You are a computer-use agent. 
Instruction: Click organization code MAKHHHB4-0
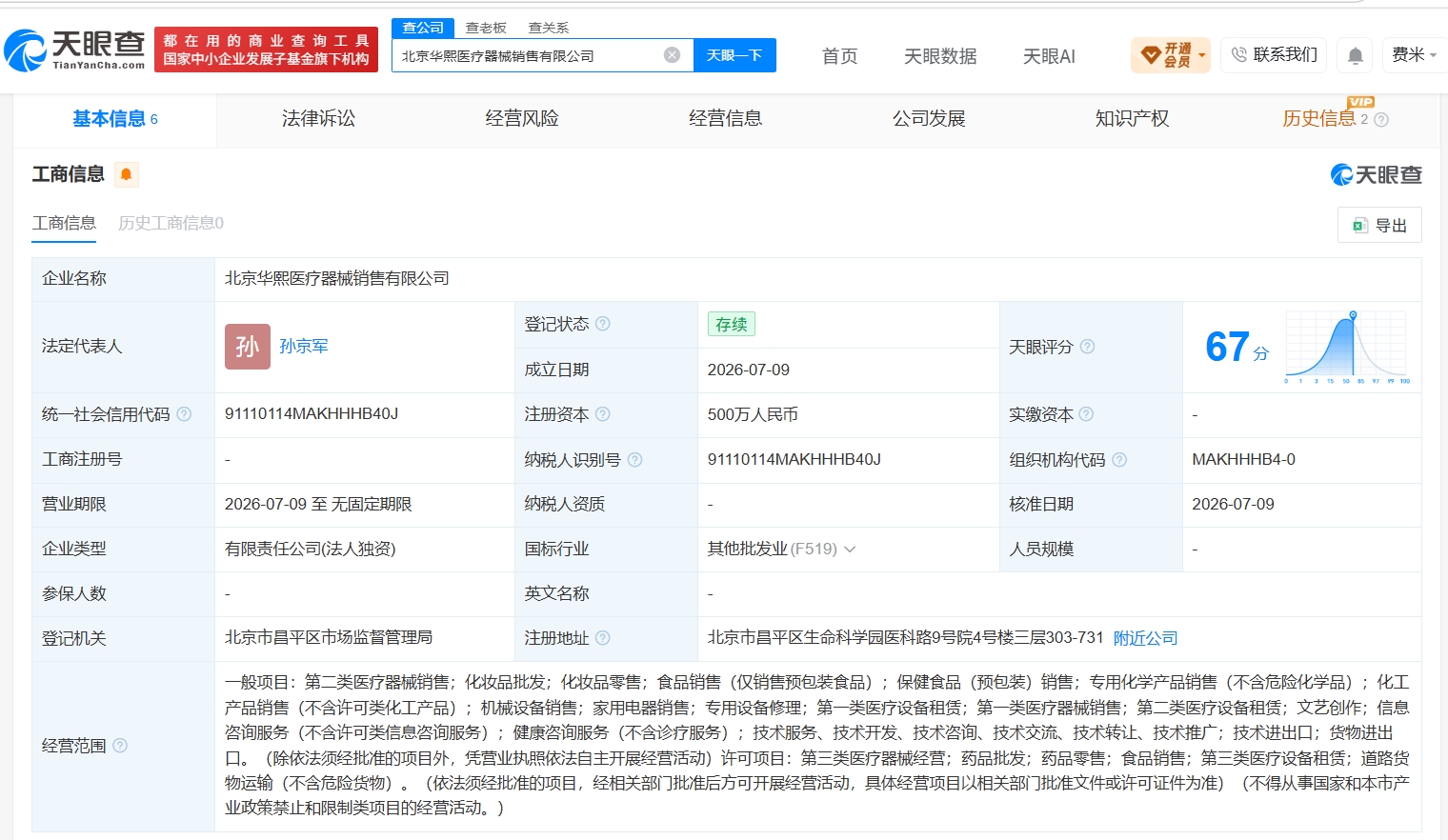pos(1243,459)
